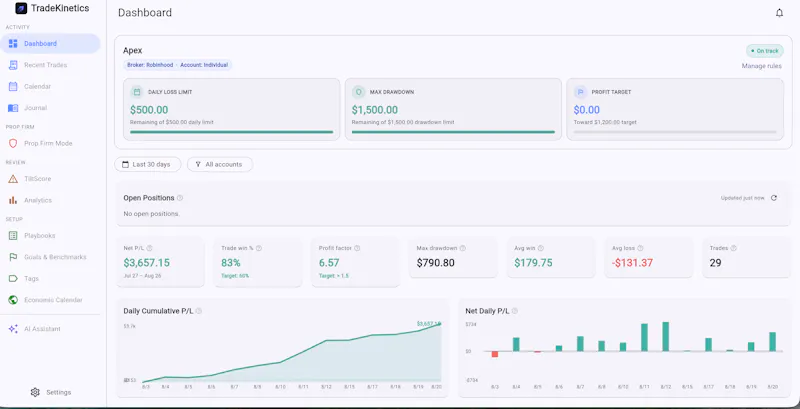
Task: Click the Goals & Benchmarks flag icon
Action: tap(13, 258)
